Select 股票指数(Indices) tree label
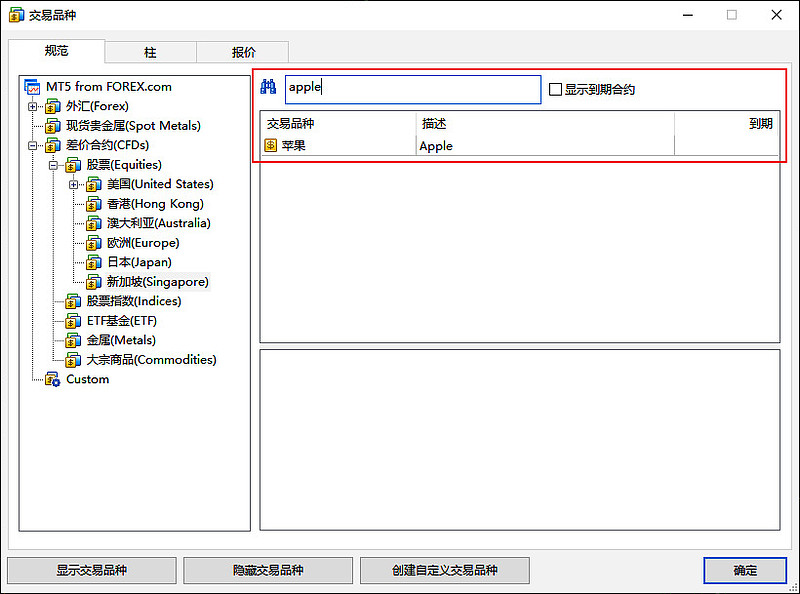This screenshot has height=594, width=800. click(134, 302)
